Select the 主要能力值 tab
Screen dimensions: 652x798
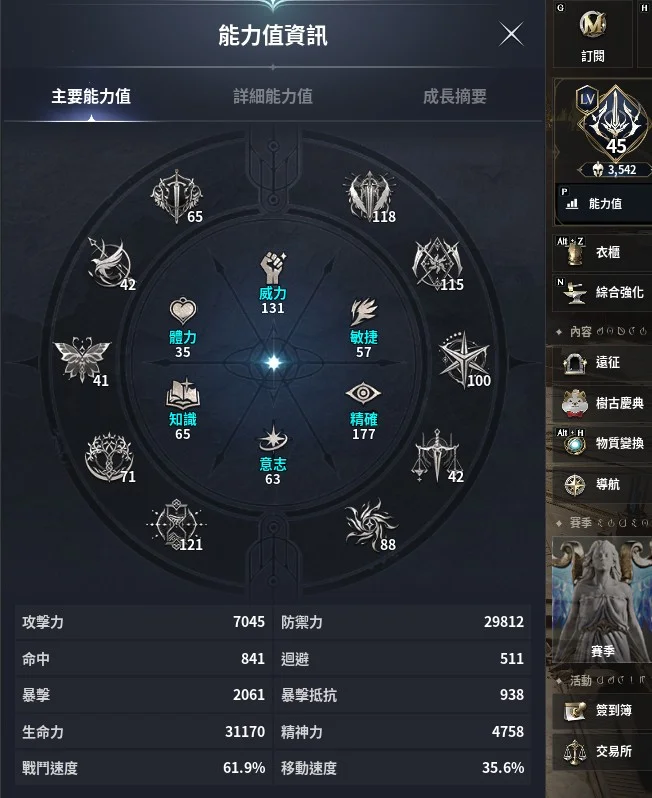click(x=91, y=96)
